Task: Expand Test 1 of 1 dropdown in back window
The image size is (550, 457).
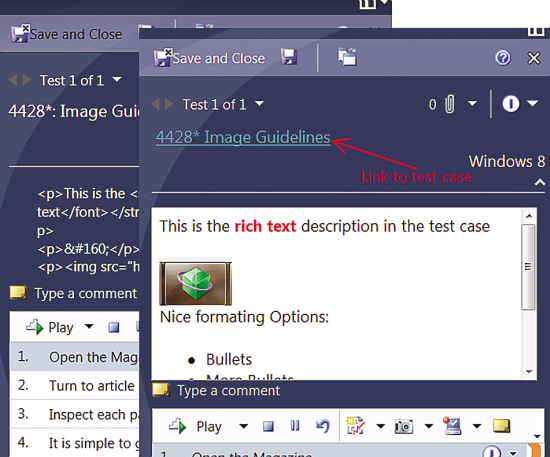Action: tap(117, 80)
